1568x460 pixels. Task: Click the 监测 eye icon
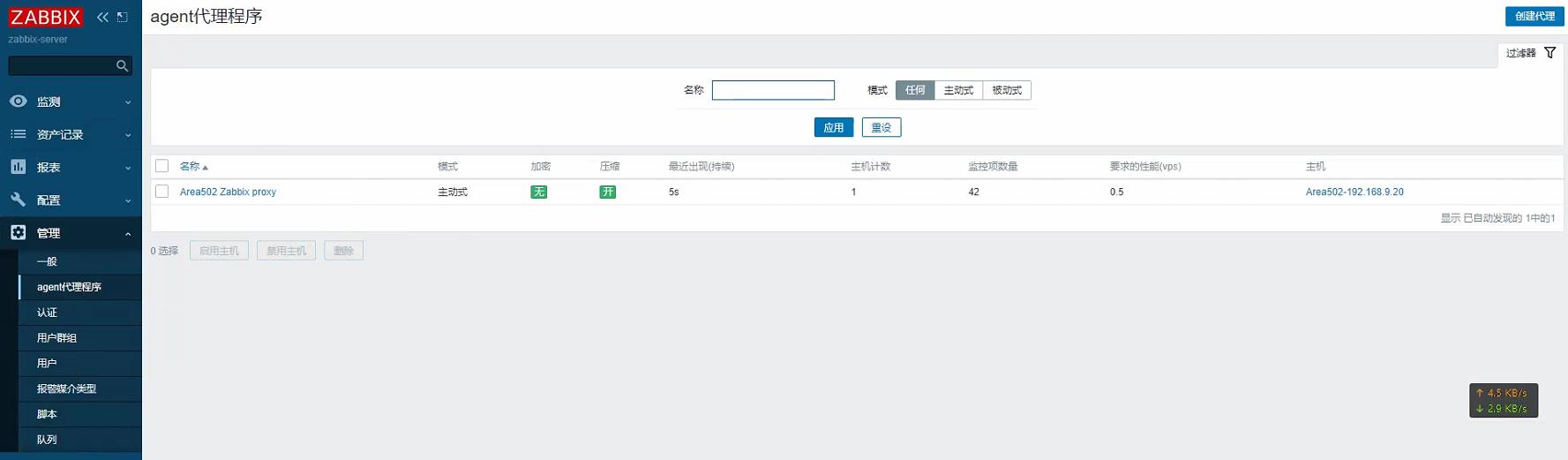pos(18,102)
